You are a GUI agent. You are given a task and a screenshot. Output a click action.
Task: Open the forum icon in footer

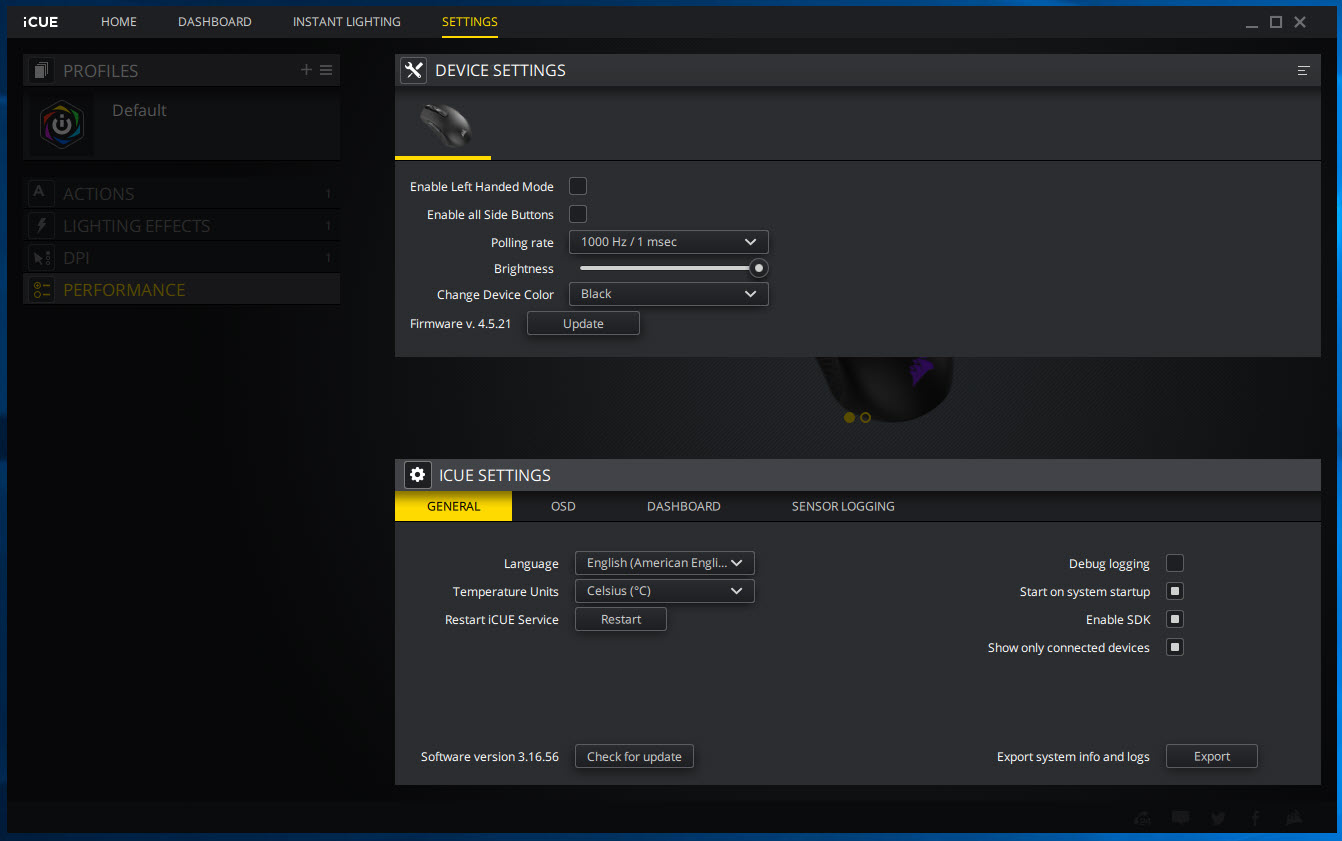(x=1142, y=818)
